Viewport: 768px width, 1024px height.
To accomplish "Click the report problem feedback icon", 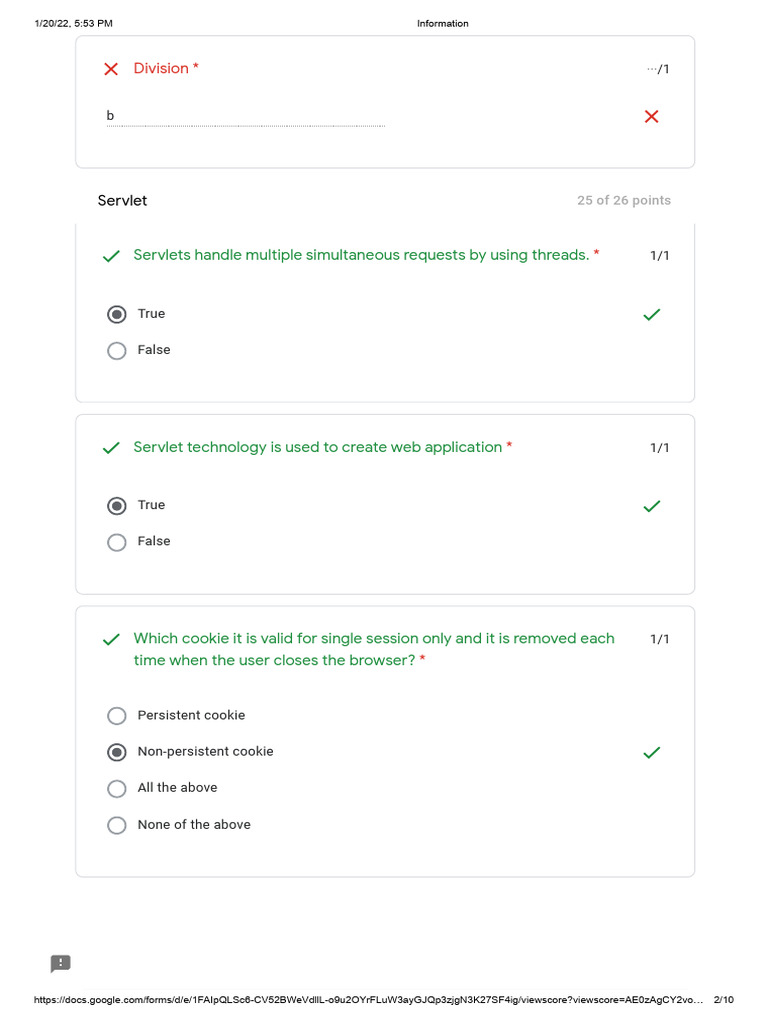I will click(x=60, y=963).
